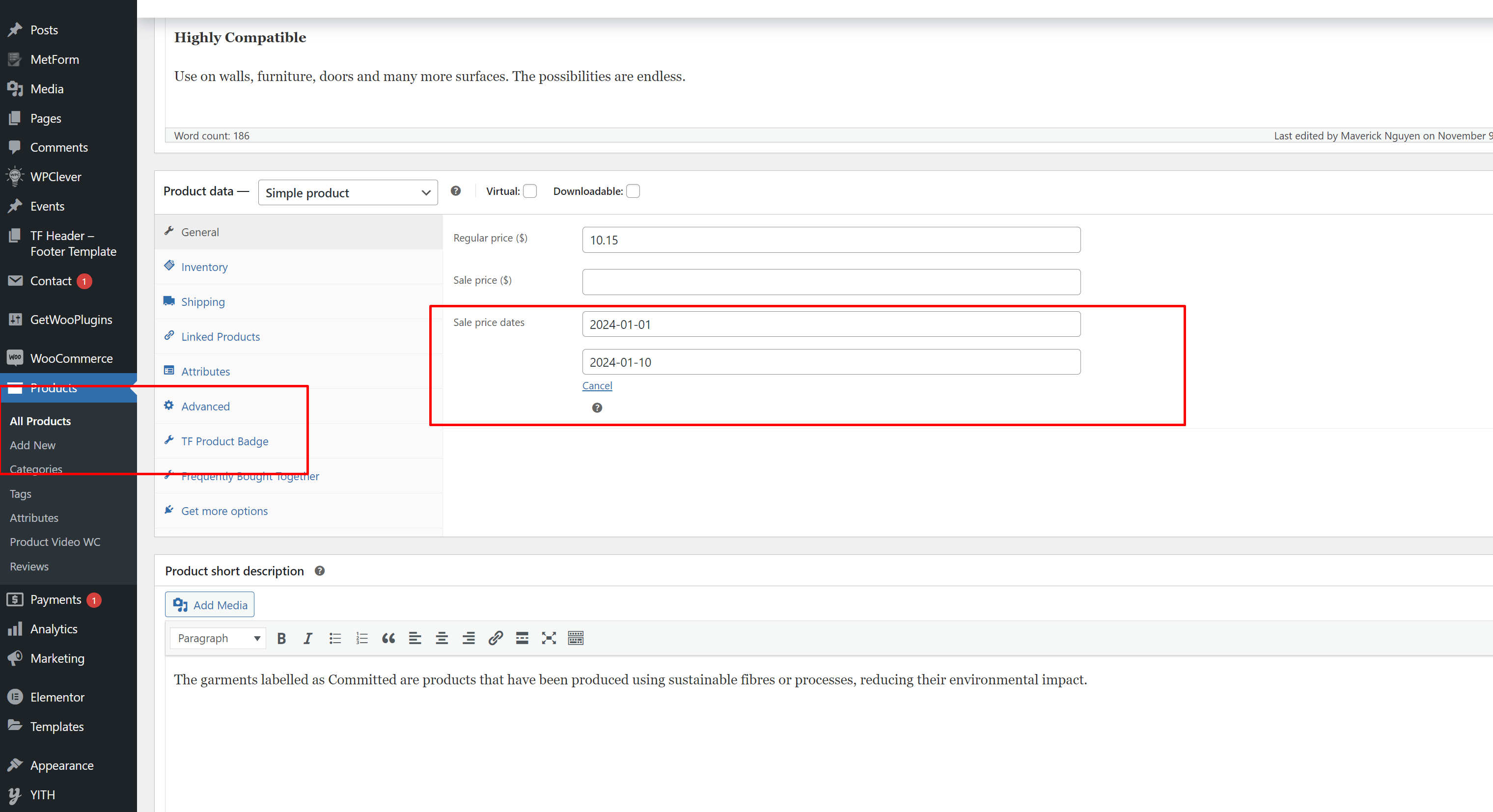Switch to the General product data tab

(299, 232)
